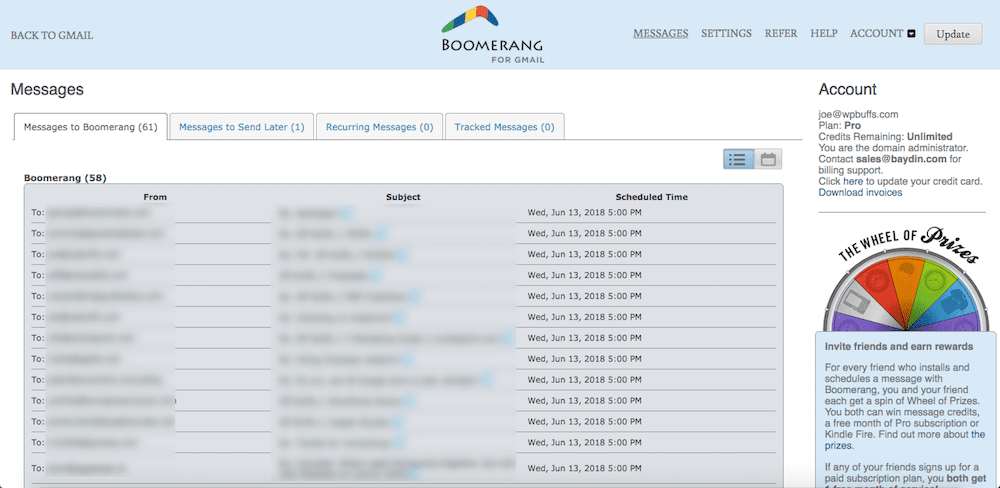Image resolution: width=1000 pixels, height=488 pixels.
Task: Open the Messages to Send Later (1) tab
Action: [242, 127]
